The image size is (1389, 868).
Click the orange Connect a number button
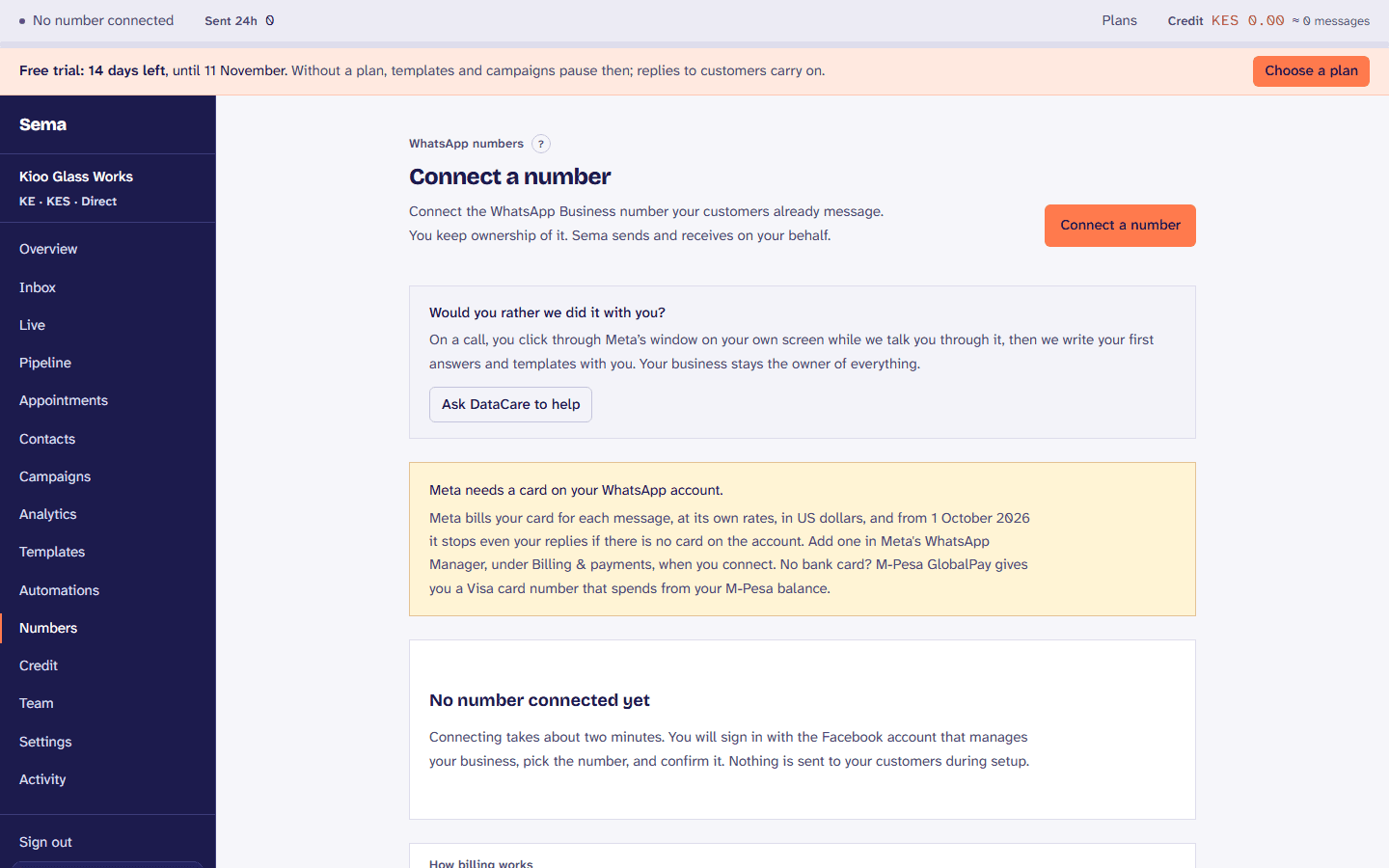click(x=1120, y=226)
